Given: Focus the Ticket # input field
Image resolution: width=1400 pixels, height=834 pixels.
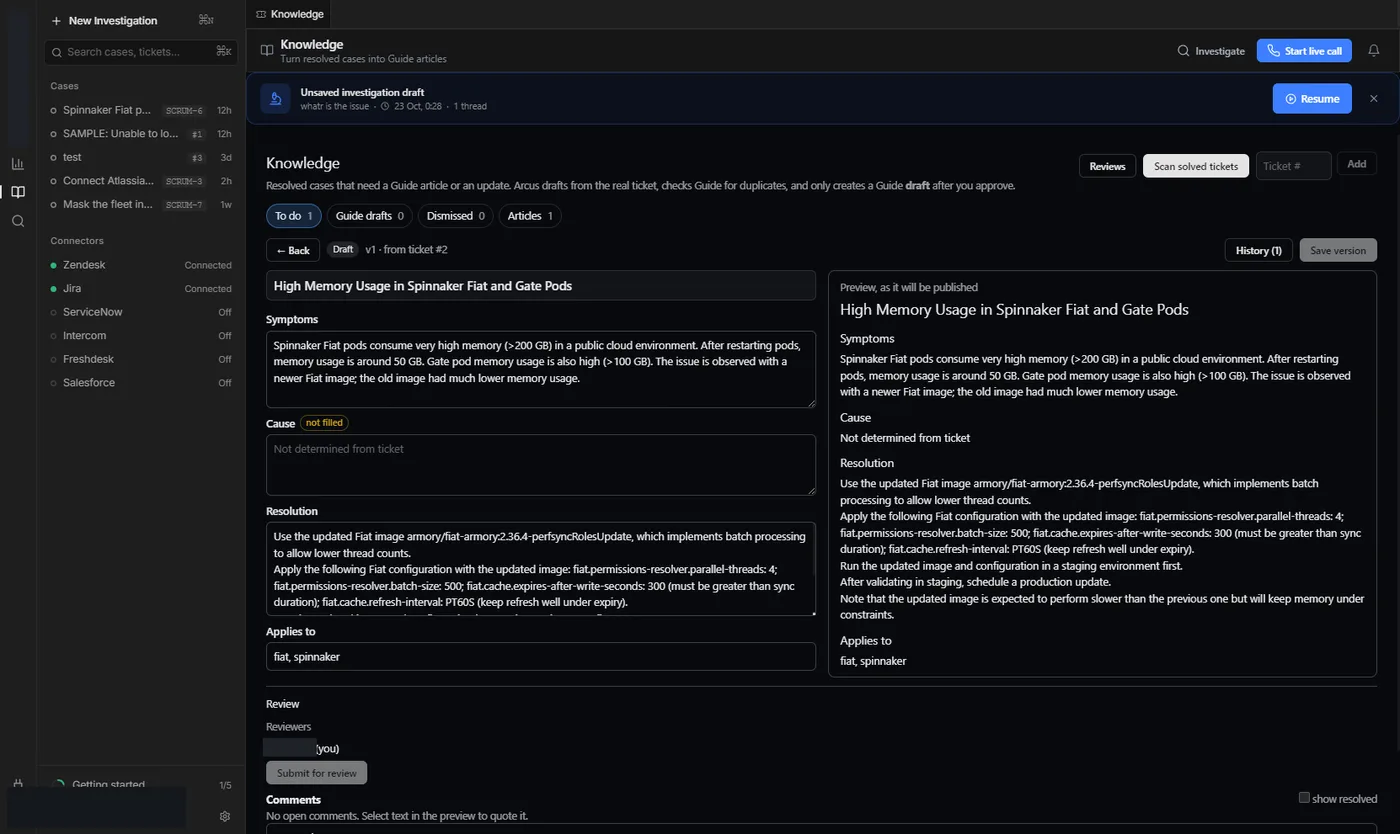Looking at the screenshot, I should (x=1293, y=166).
